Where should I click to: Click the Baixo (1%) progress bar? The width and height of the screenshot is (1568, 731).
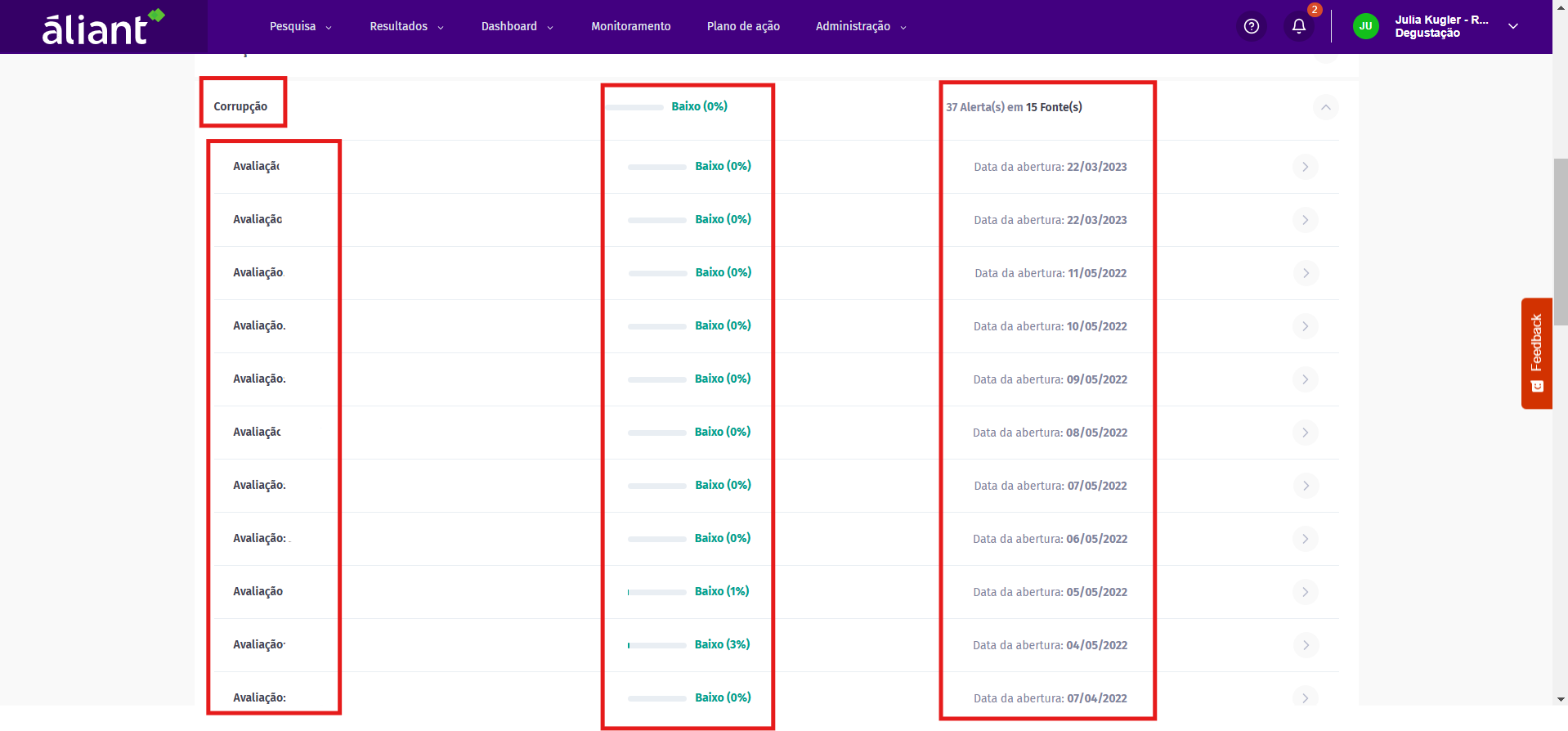coord(657,592)
